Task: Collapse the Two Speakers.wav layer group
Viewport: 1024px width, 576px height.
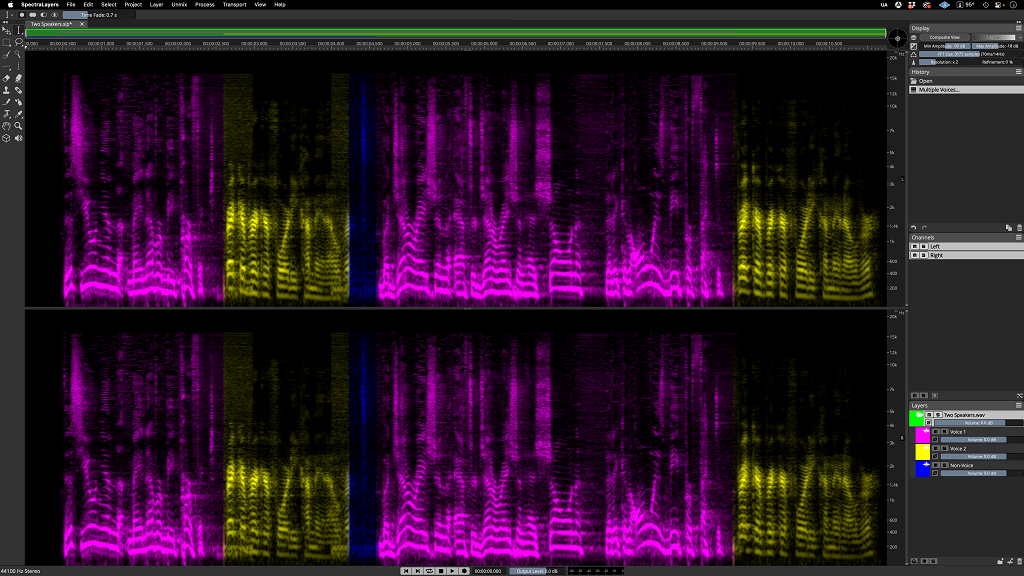Action: coord(919,415)
